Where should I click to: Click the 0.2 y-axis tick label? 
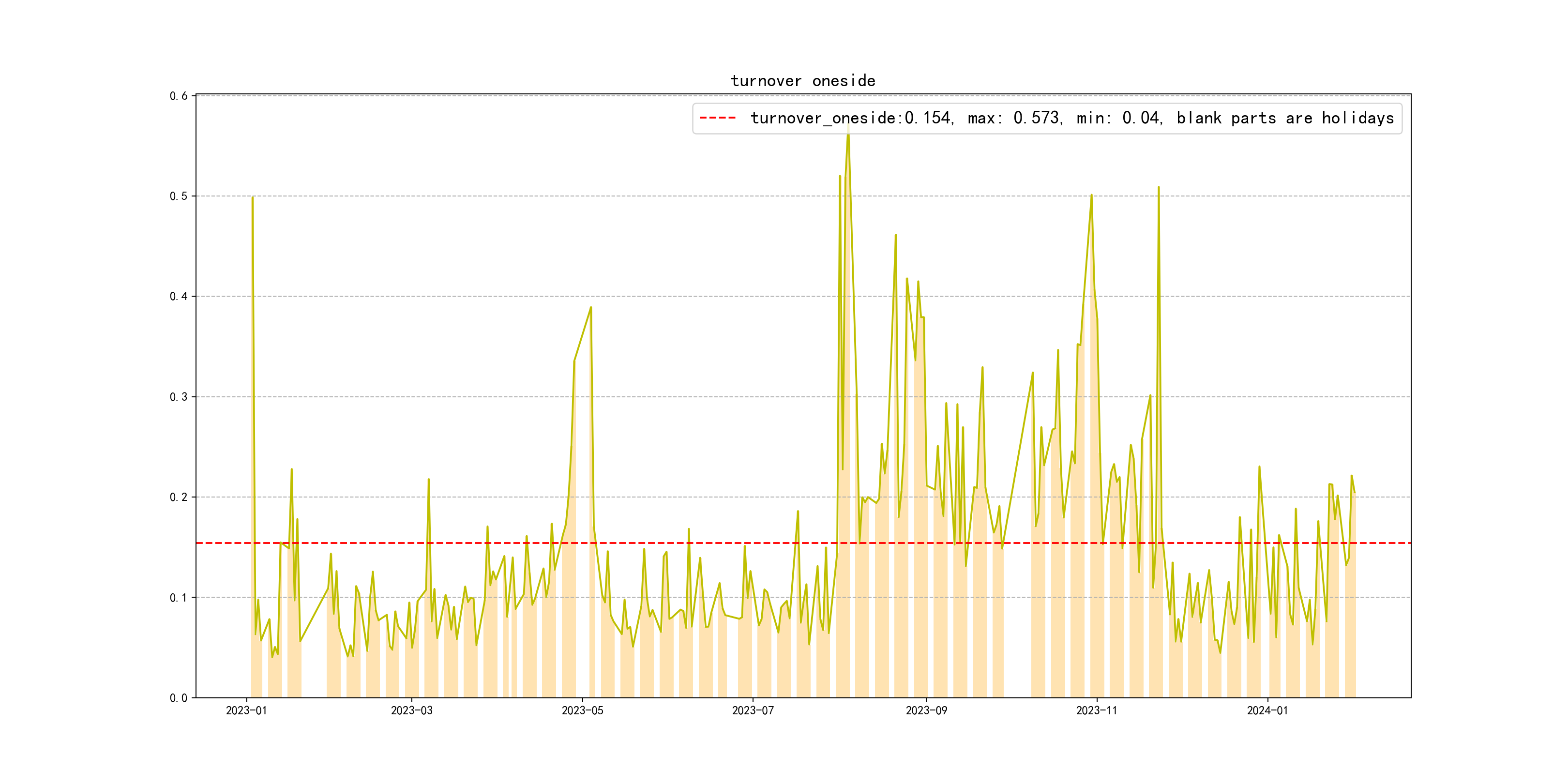(x=179, y=497)
